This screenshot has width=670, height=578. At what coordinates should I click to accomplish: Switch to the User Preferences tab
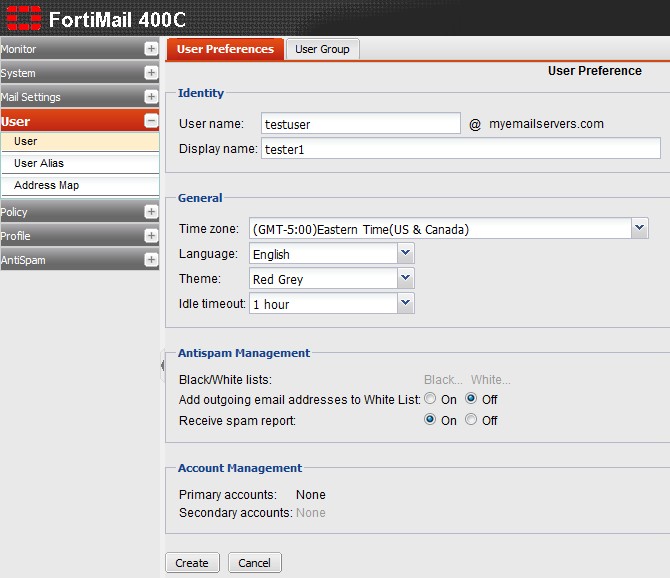coord(225,49)
